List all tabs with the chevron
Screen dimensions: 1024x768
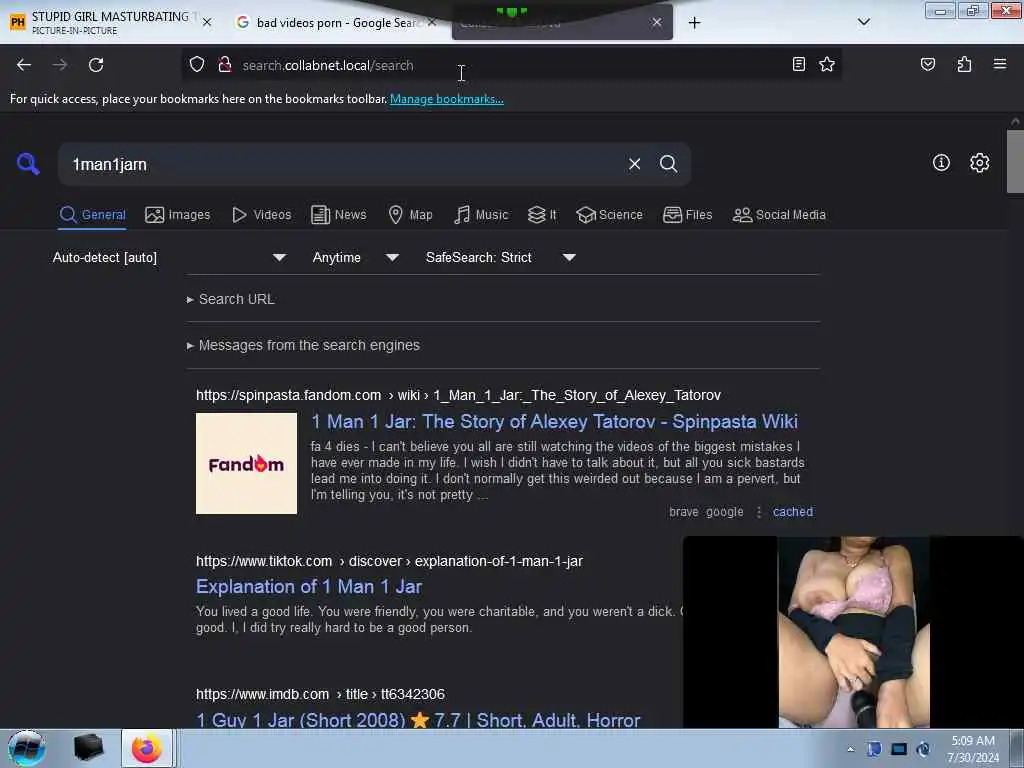[863, 22]
